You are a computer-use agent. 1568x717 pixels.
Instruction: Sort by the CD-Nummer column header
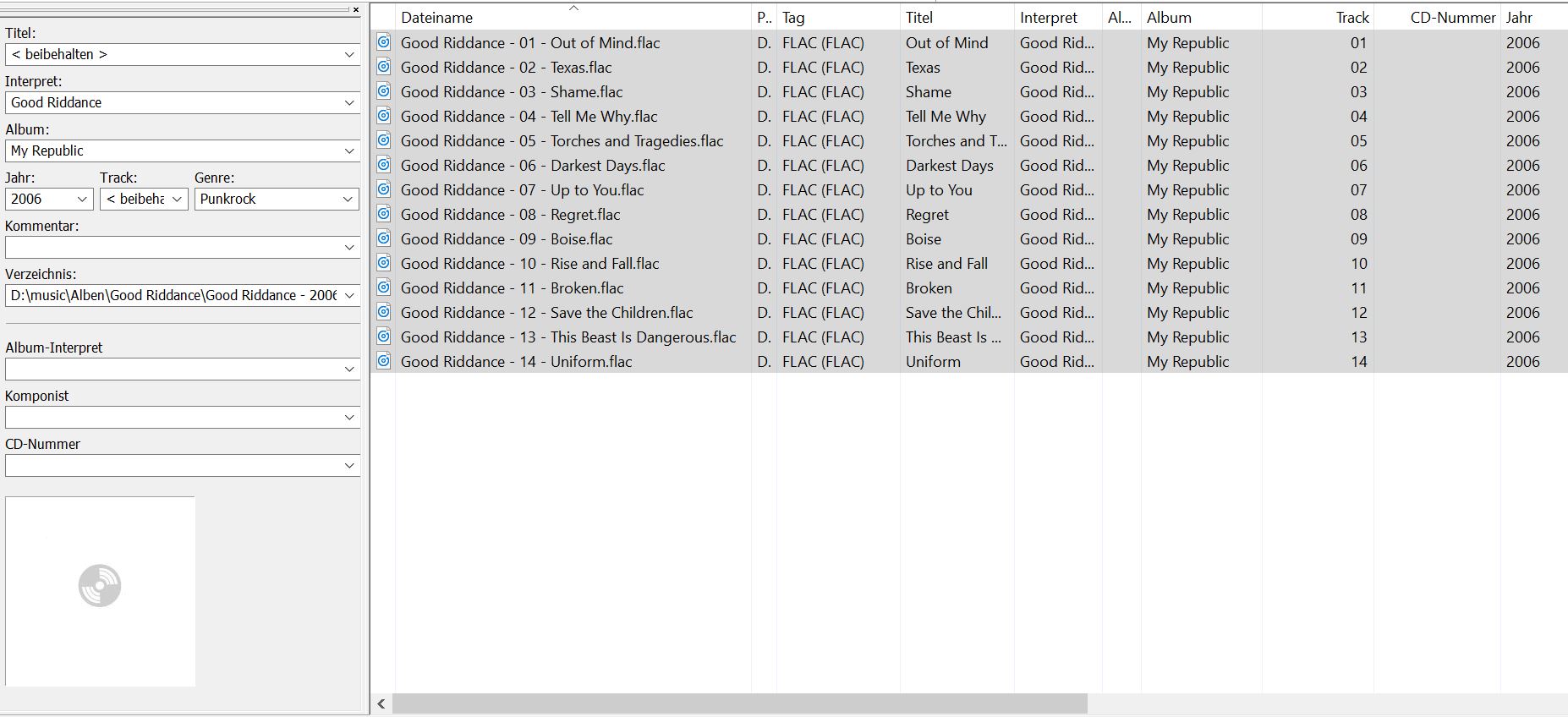(1438, 17)
